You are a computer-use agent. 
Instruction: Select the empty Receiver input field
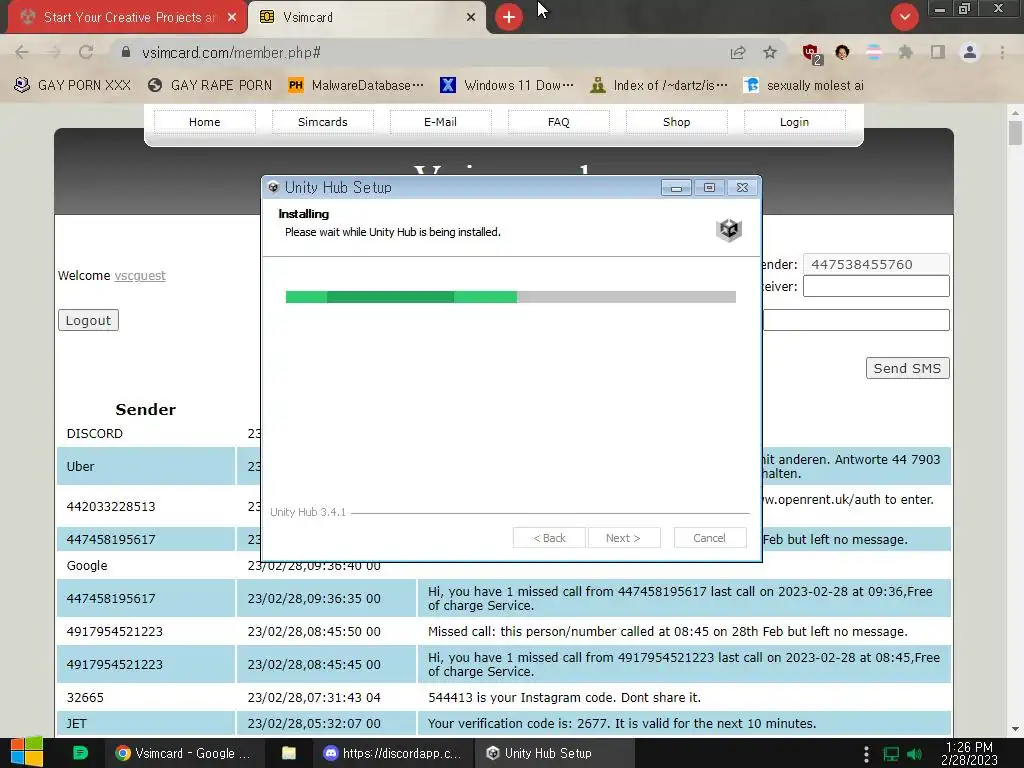pos(876,286)
